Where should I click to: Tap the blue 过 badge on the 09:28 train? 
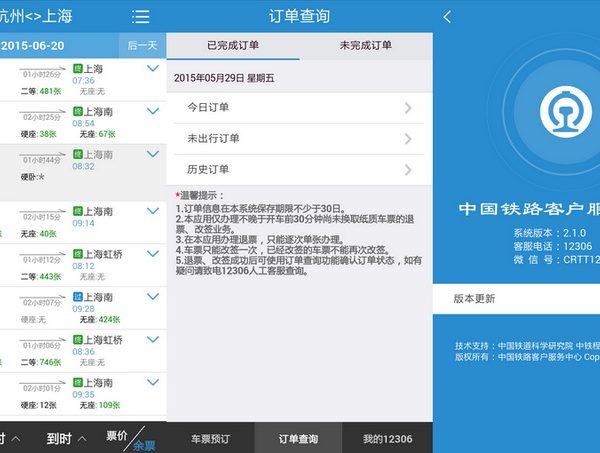pyautogui.click(x=77, y=298)
